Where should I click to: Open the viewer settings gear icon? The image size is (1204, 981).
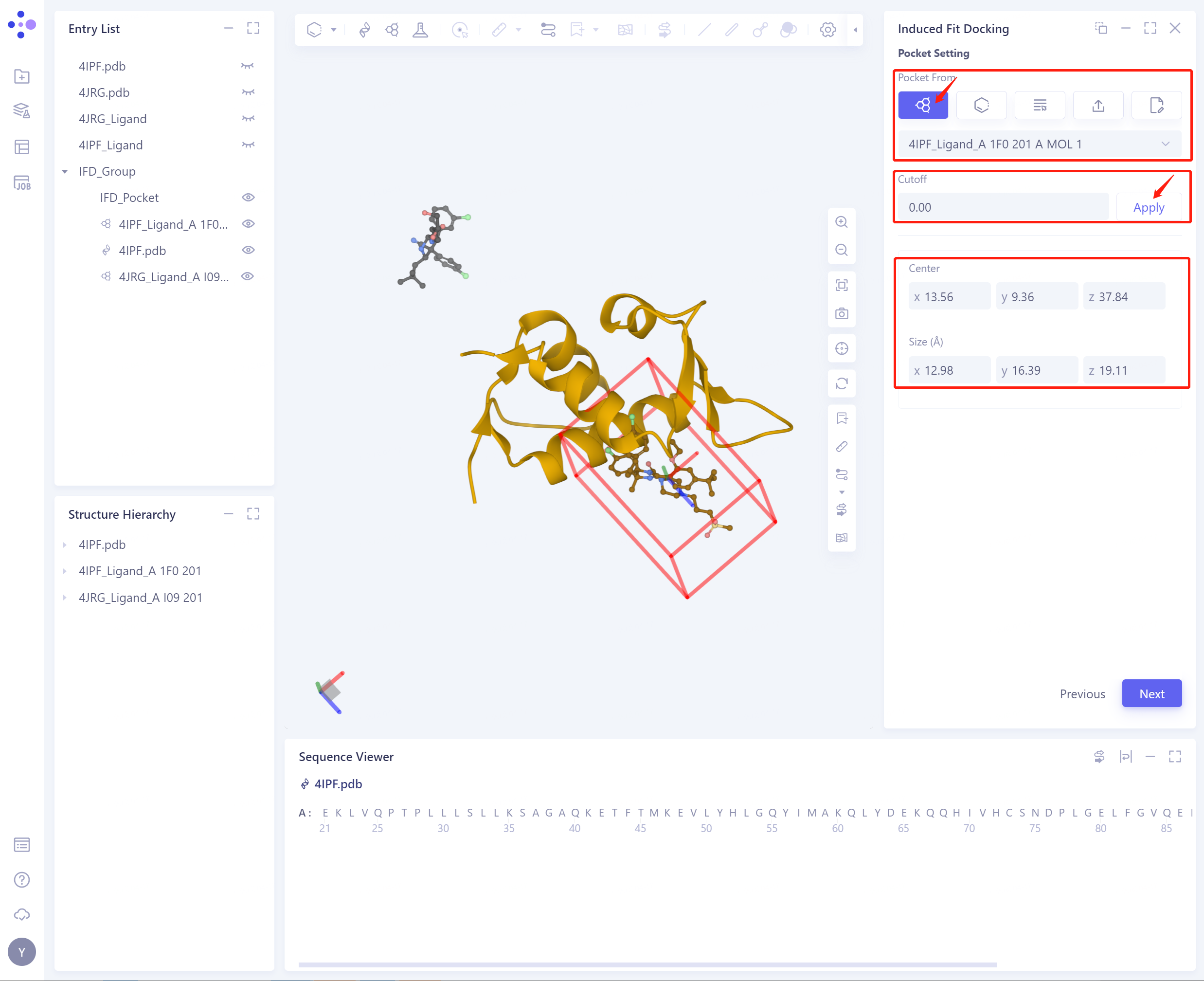coord(827,29)
